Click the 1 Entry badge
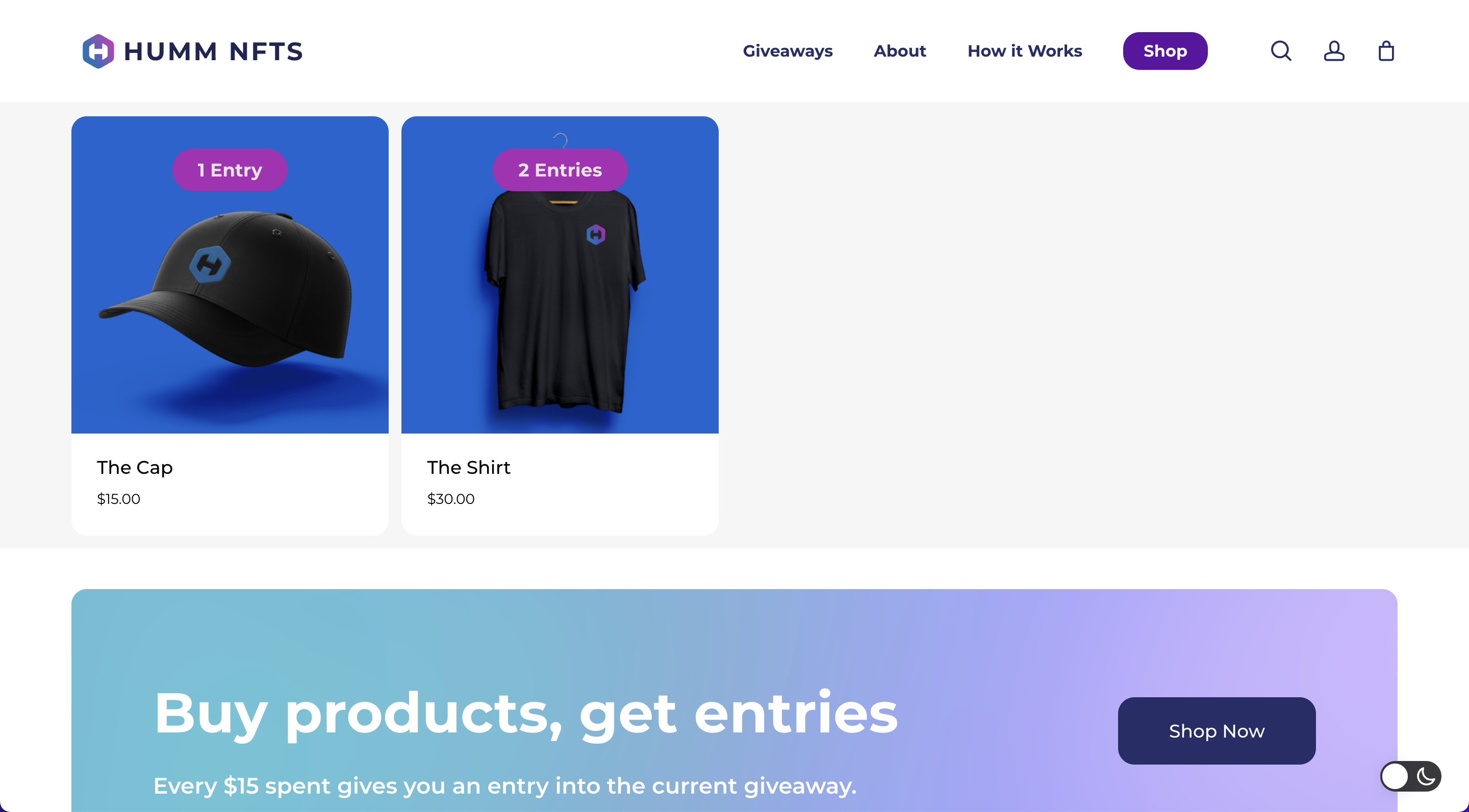1469x812 pixels. pyautogui.click(x=230, y=170)
